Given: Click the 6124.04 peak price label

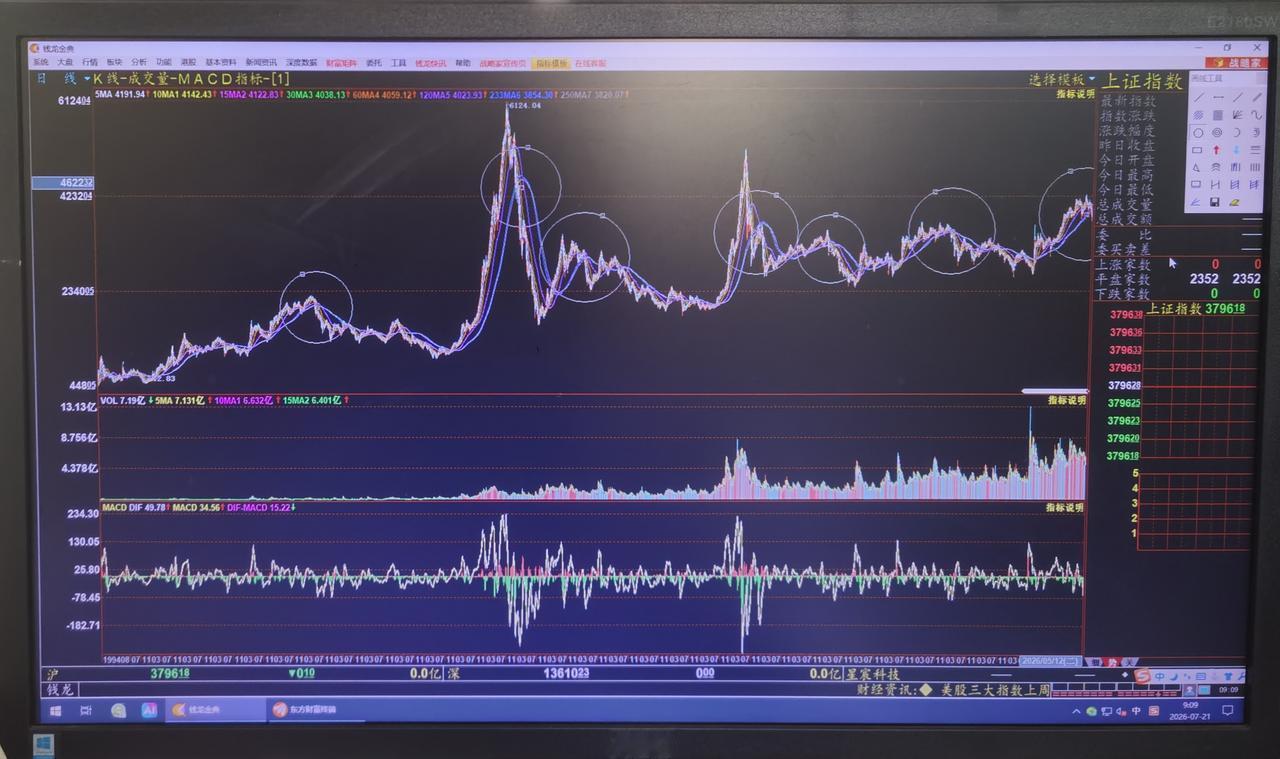Looking at the screenshot, I should (524, 105).
